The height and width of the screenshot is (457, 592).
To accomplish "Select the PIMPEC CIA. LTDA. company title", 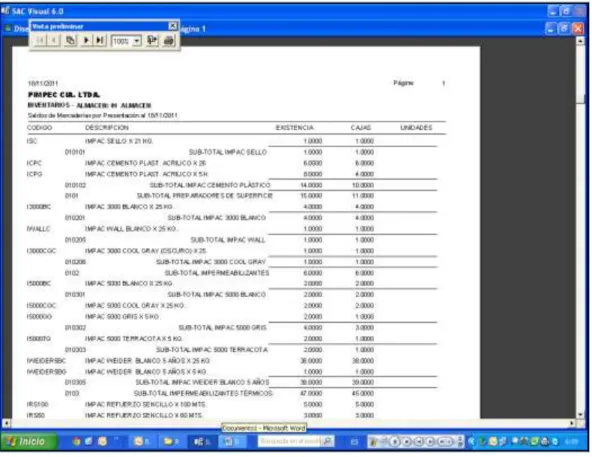I will [64, 95].
